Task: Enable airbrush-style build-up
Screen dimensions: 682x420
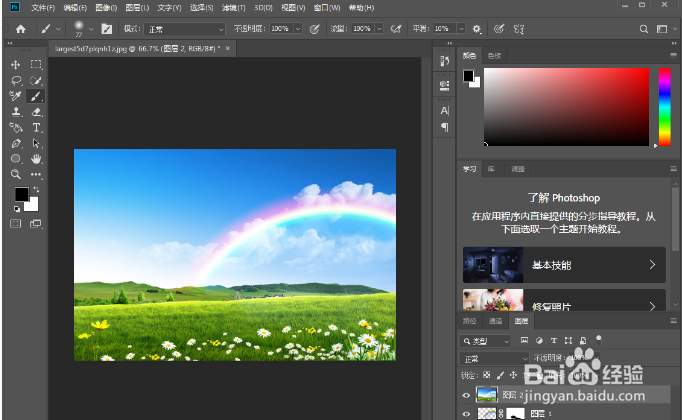Action: (x=396, y=29)
